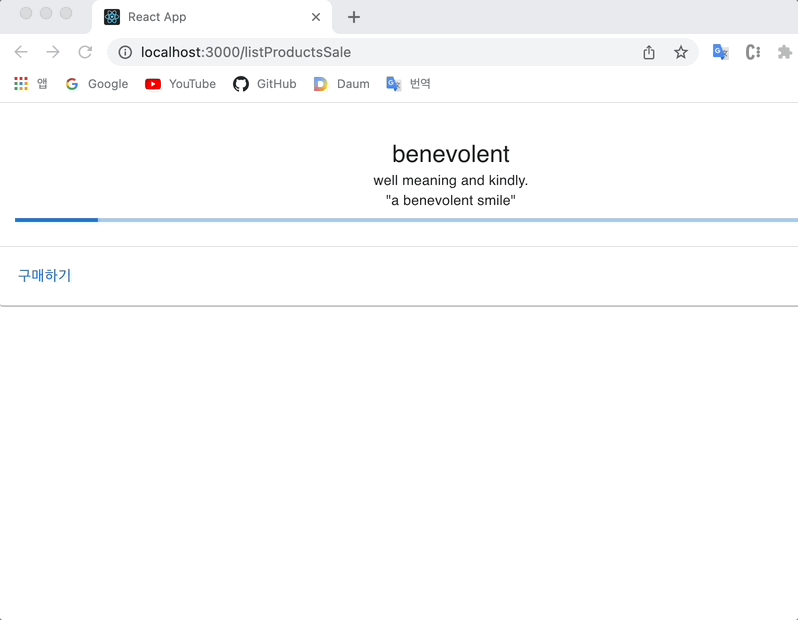Screen dimensions: 798x620
Task: Select the React App tab
Action: point(212,17)
